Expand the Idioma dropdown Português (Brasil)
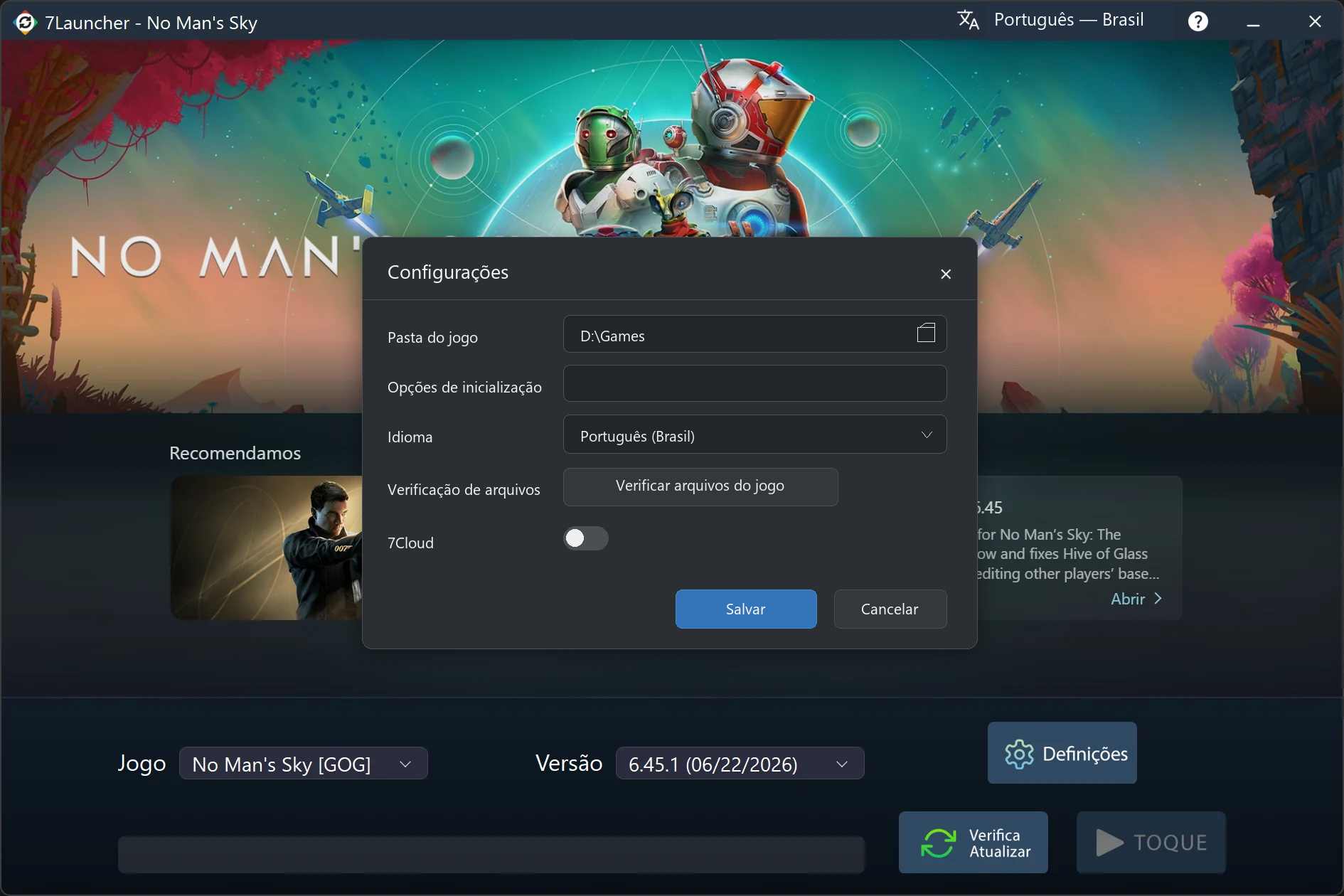Screen dimensions: 1344x896 [754, 434]
